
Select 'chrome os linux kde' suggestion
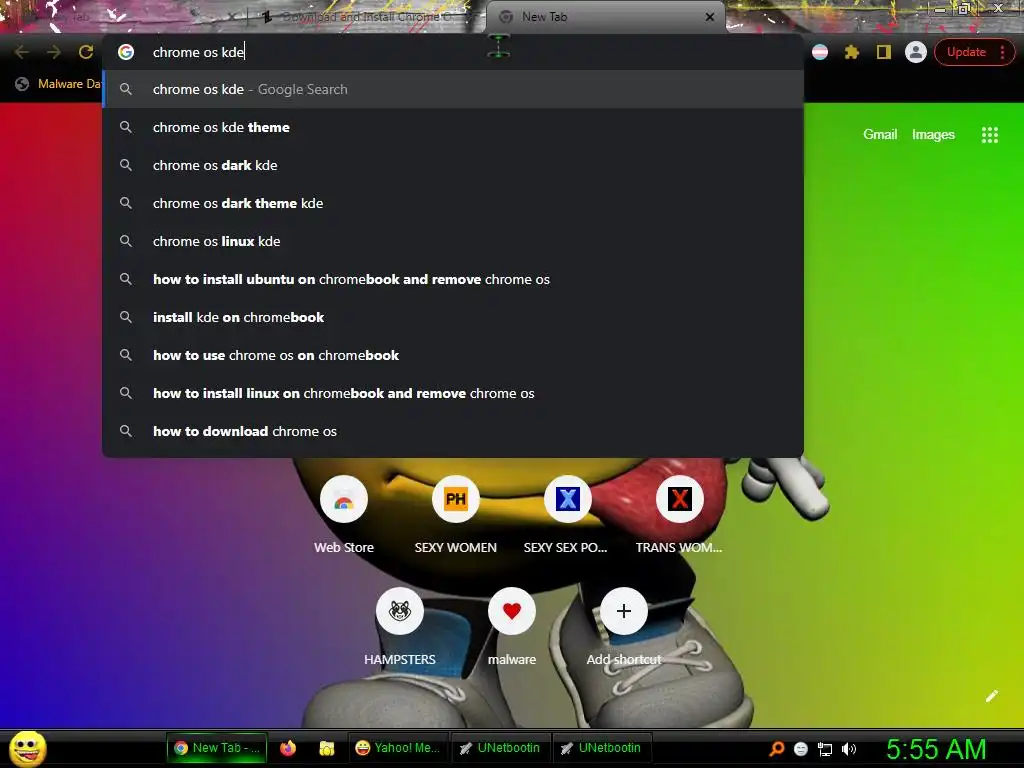coord(453,241)
